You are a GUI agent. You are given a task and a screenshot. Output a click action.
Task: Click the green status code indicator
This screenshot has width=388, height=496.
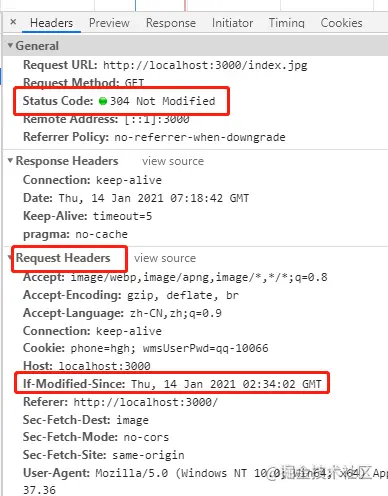103,101
